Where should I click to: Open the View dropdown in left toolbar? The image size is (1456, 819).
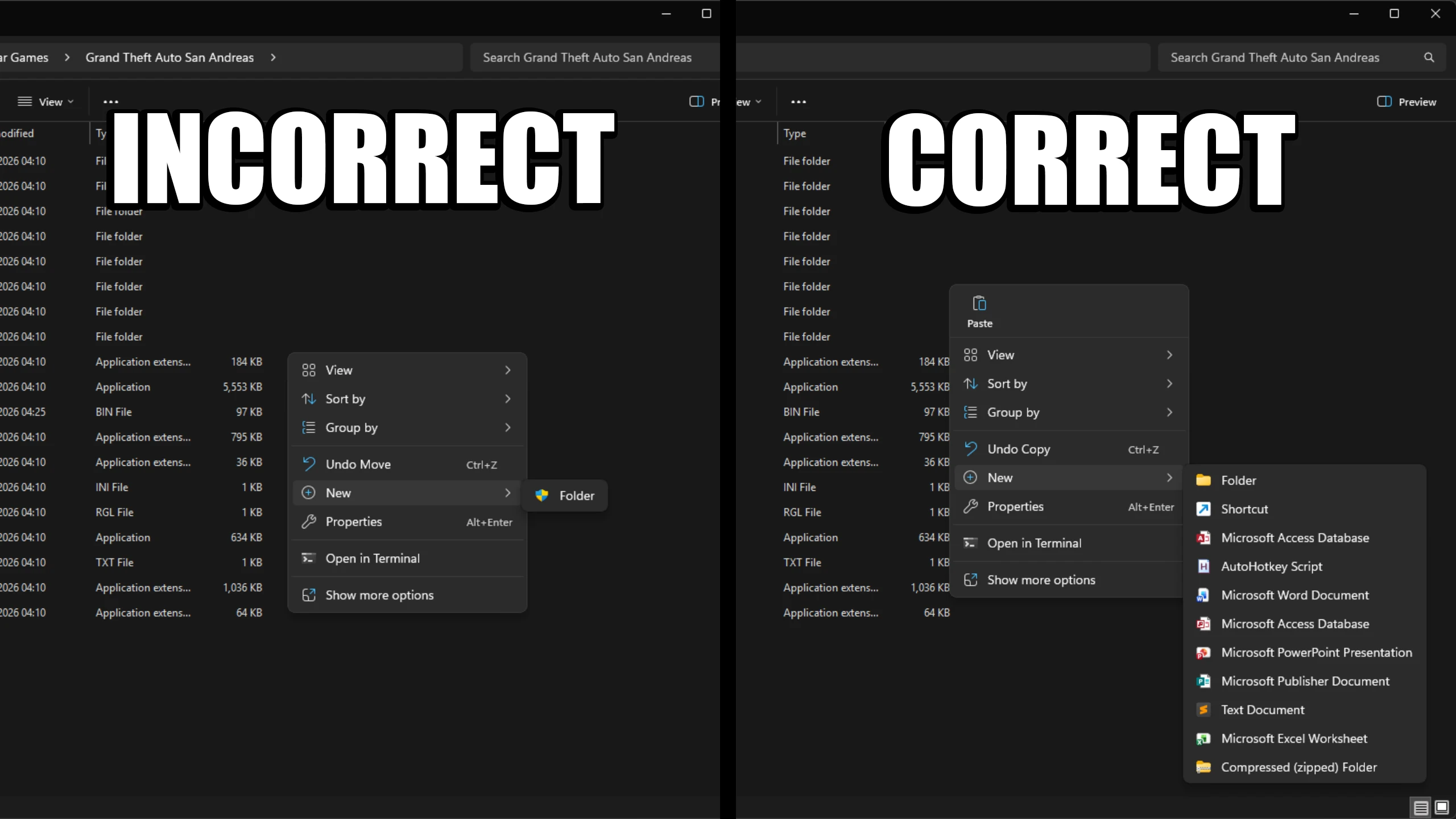click(x=46, y=102)
